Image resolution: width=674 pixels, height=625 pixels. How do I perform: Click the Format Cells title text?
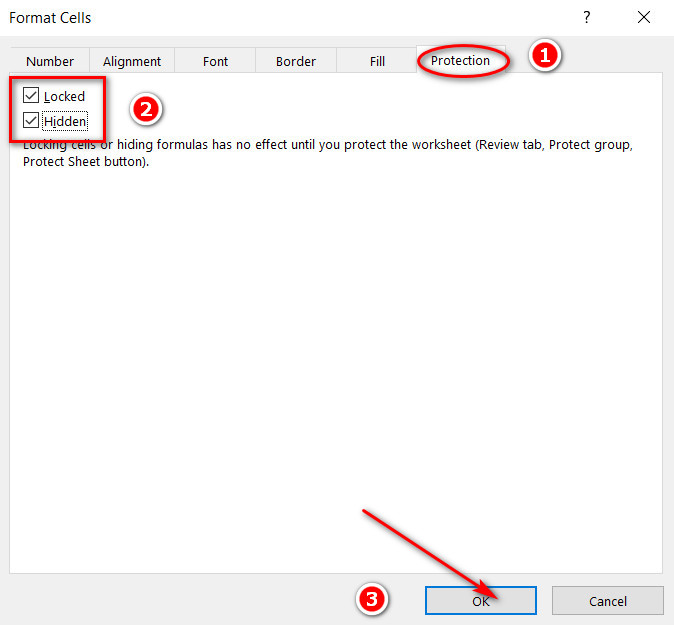click(x=50, y=18)
